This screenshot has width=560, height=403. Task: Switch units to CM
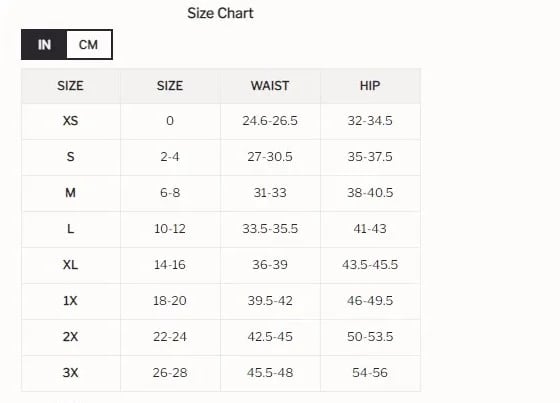click(x=89, y=45)
